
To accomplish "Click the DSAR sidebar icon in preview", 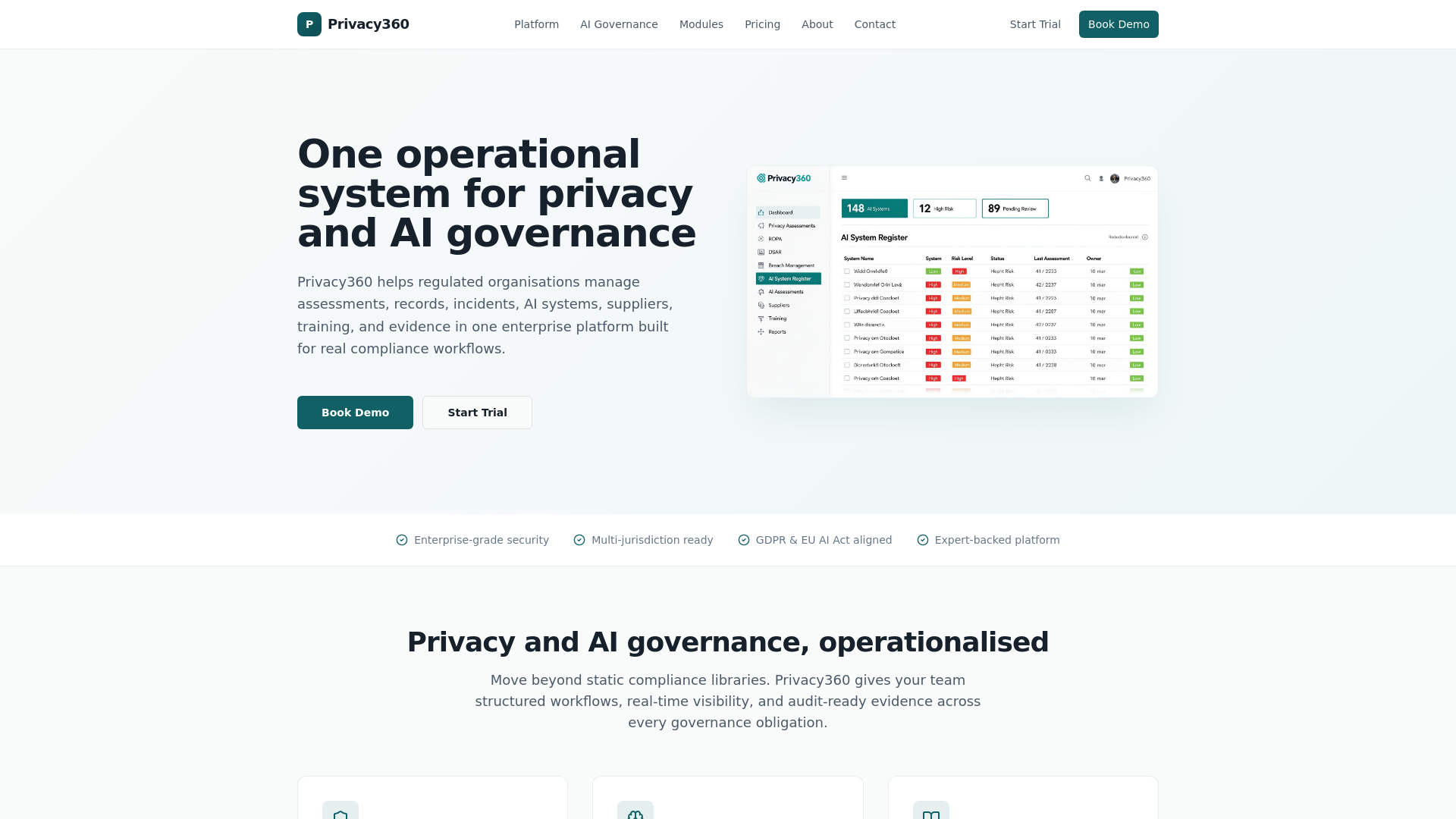I will [x=761, y=253].
